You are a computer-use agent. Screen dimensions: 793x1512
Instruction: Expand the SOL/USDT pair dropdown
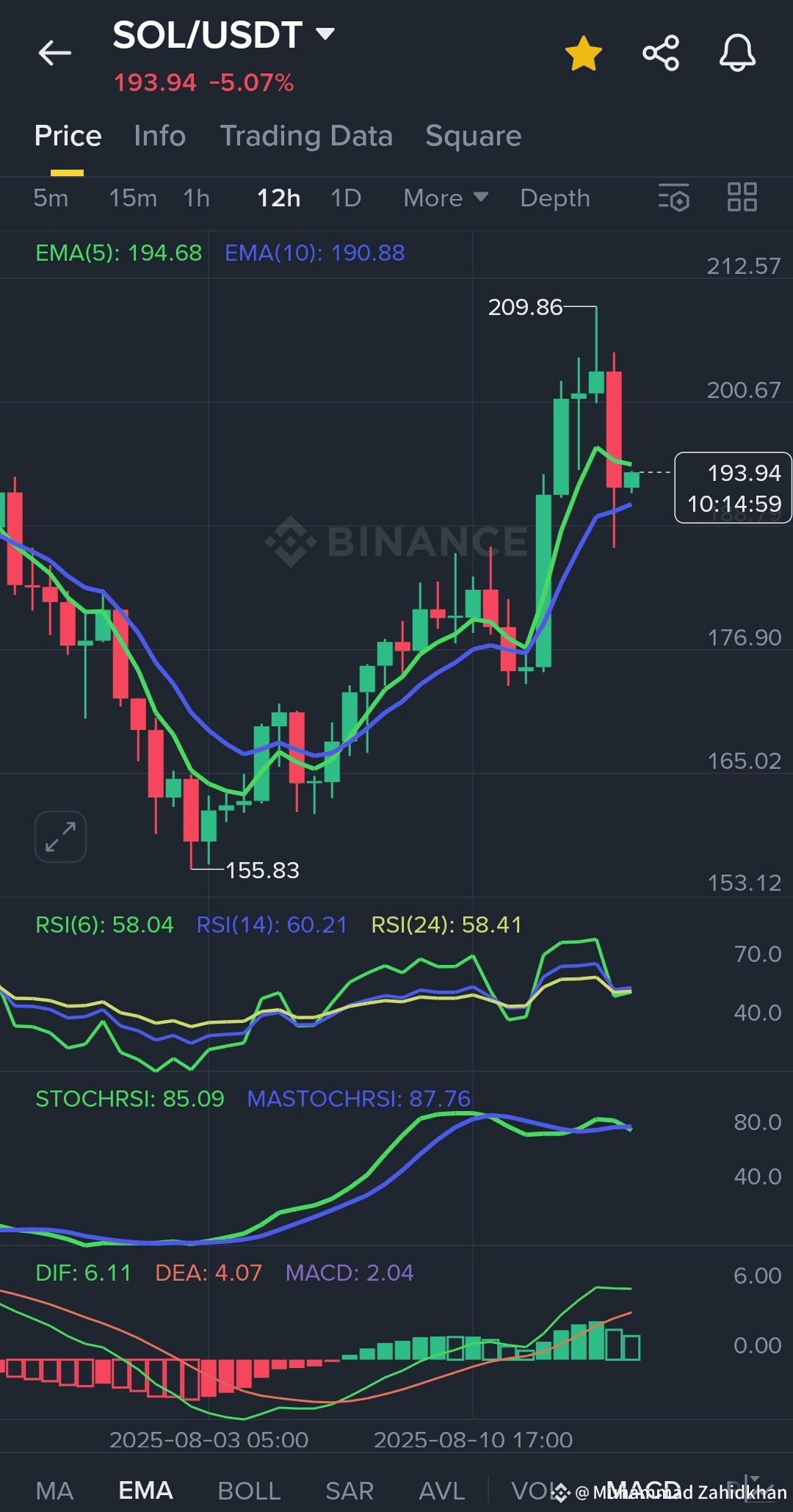[x=325, y=34]
